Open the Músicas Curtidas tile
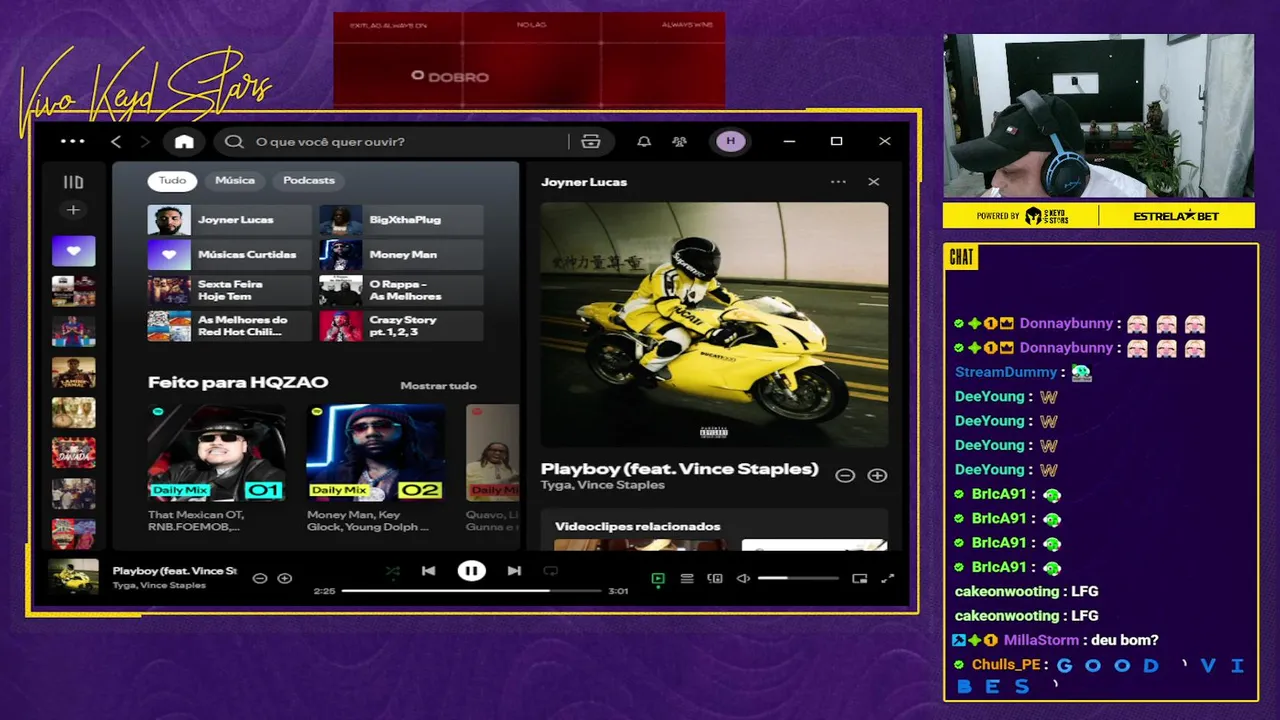Screen dimensions: 1280x720 230,255
